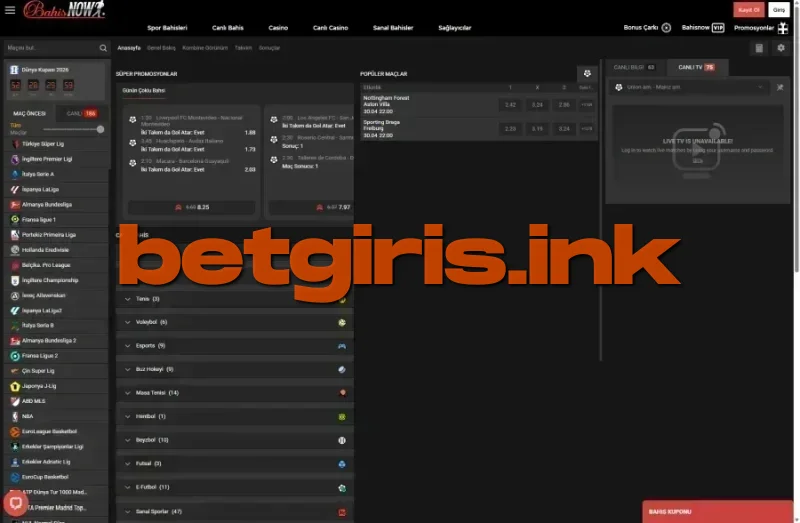This screenshot has height=523, width=800.
Task: Open settings gear icon near calculator
Action: pyautogui.click(x=781, y=48)
